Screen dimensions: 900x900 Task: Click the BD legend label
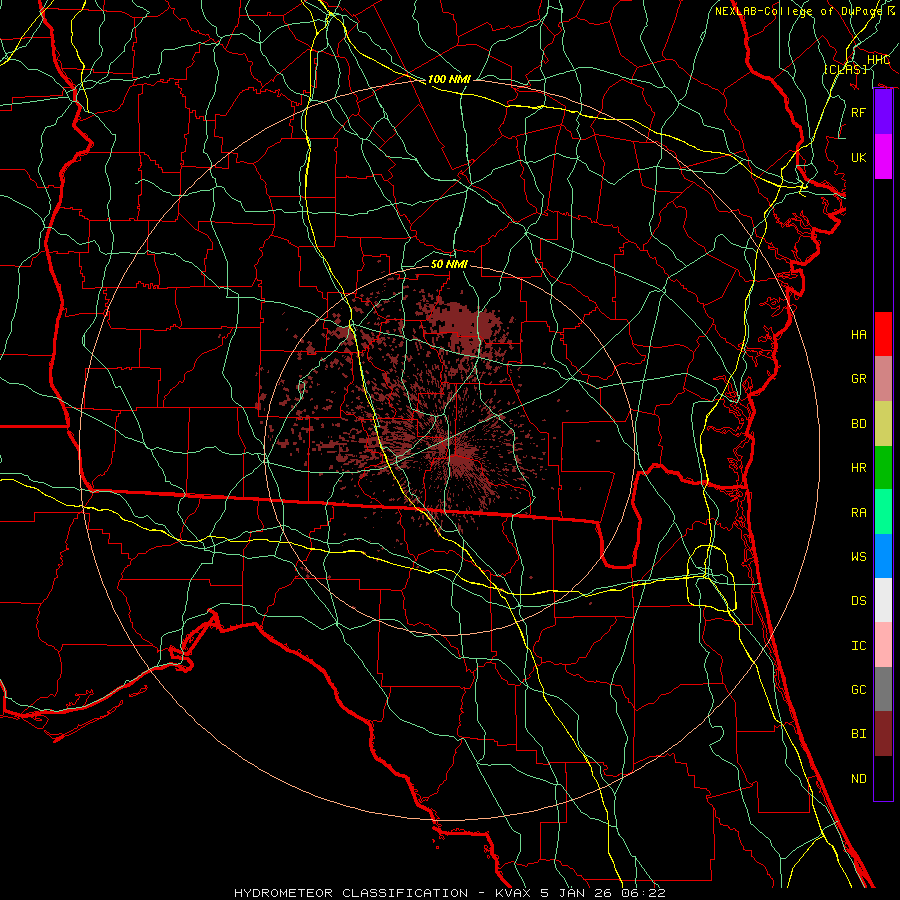click(x=858, y=424)
